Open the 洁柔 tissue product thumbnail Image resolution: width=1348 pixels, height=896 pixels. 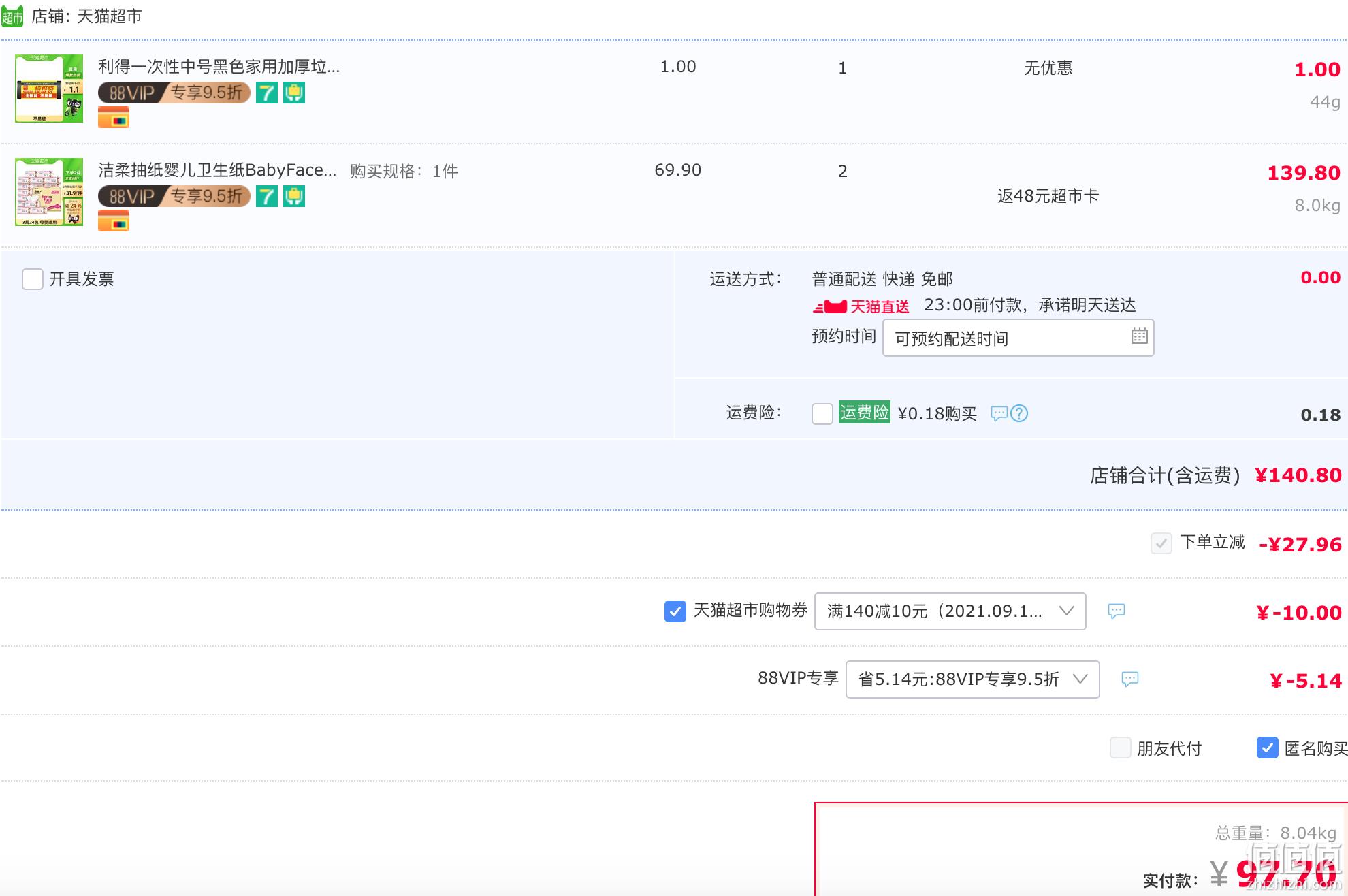[49, 192]
